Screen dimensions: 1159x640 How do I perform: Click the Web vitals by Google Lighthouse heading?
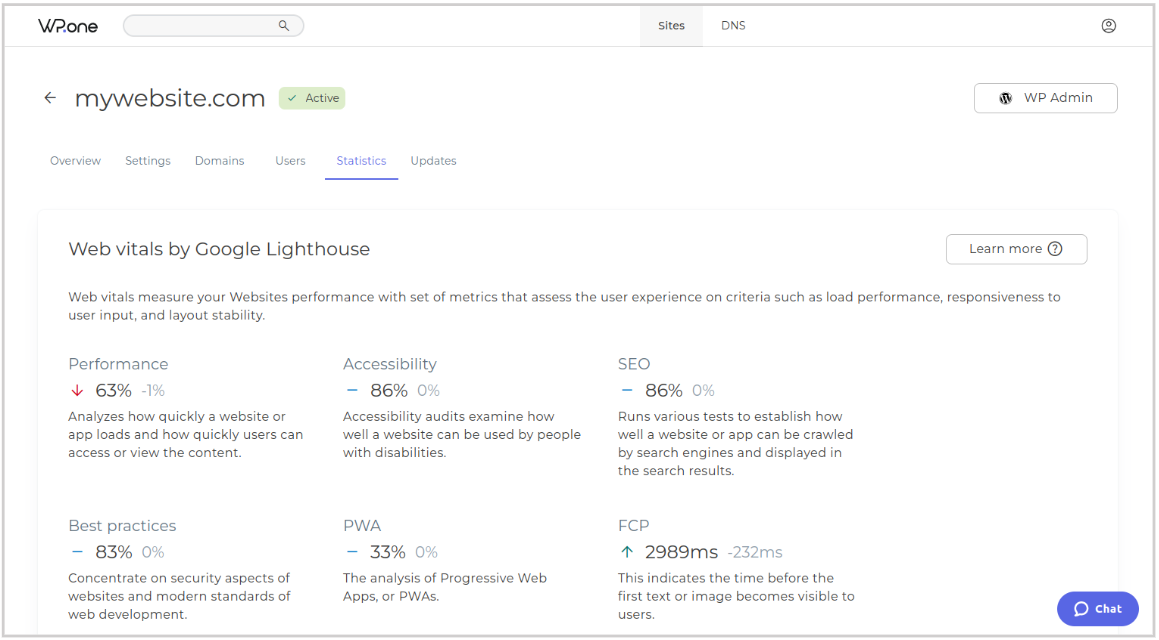pos(219,249)
